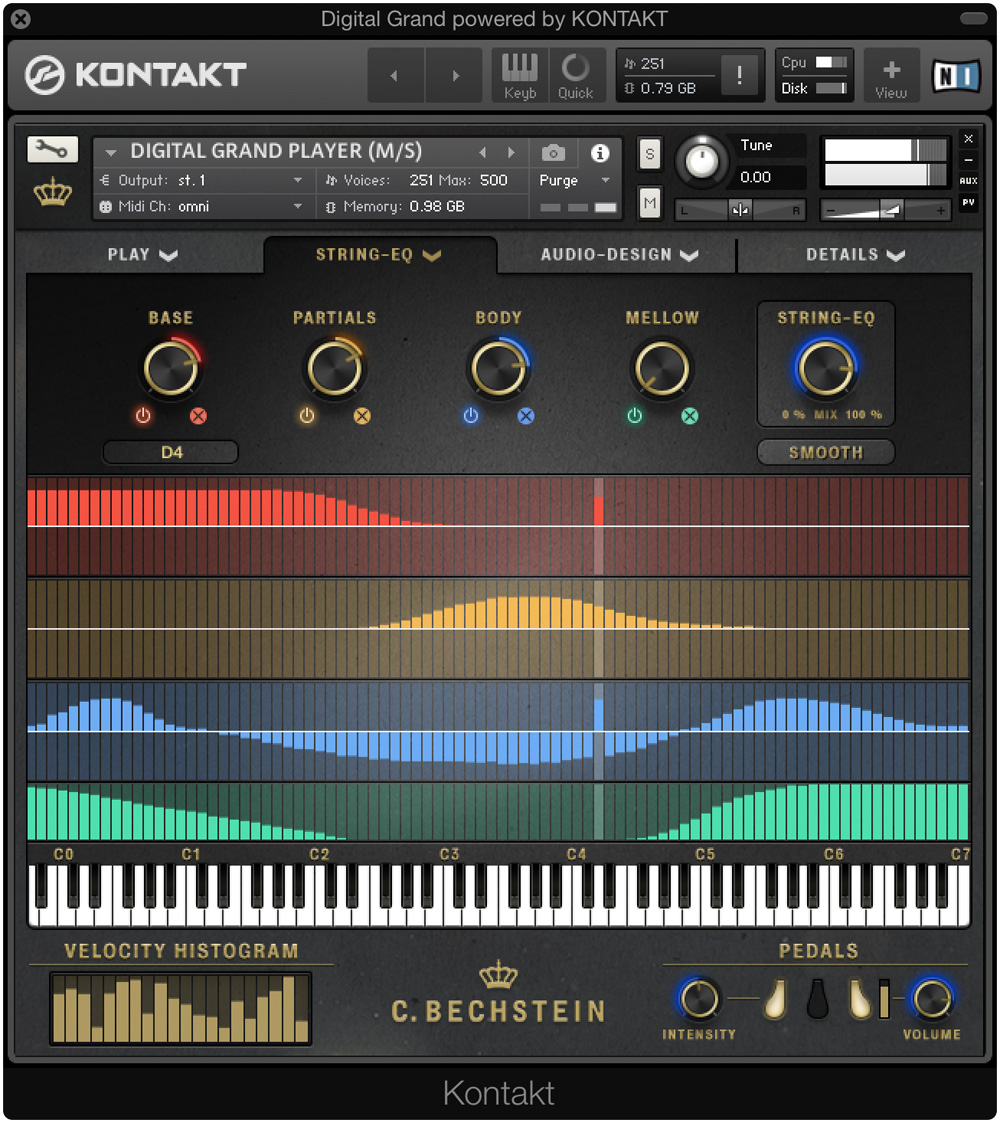Toggle the BASE knob power switch

[x=142, y=416]
